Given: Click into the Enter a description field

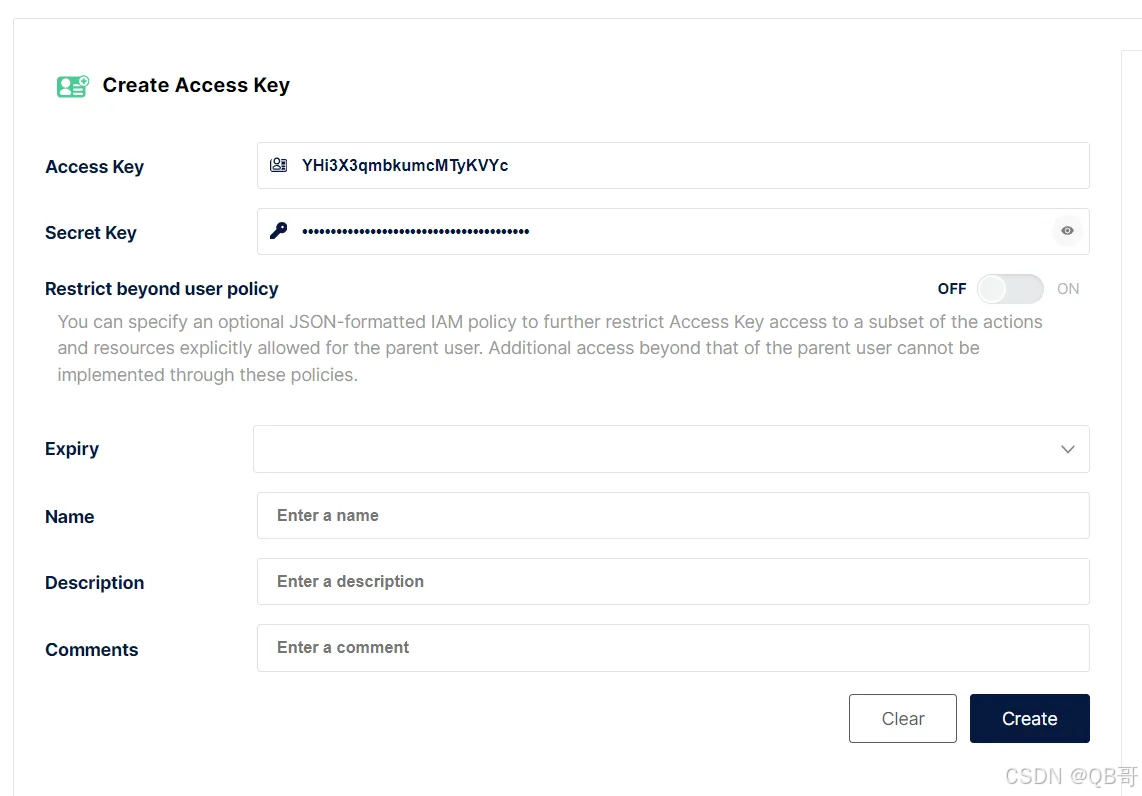Looking at the screenshot, I should (672, 582).
